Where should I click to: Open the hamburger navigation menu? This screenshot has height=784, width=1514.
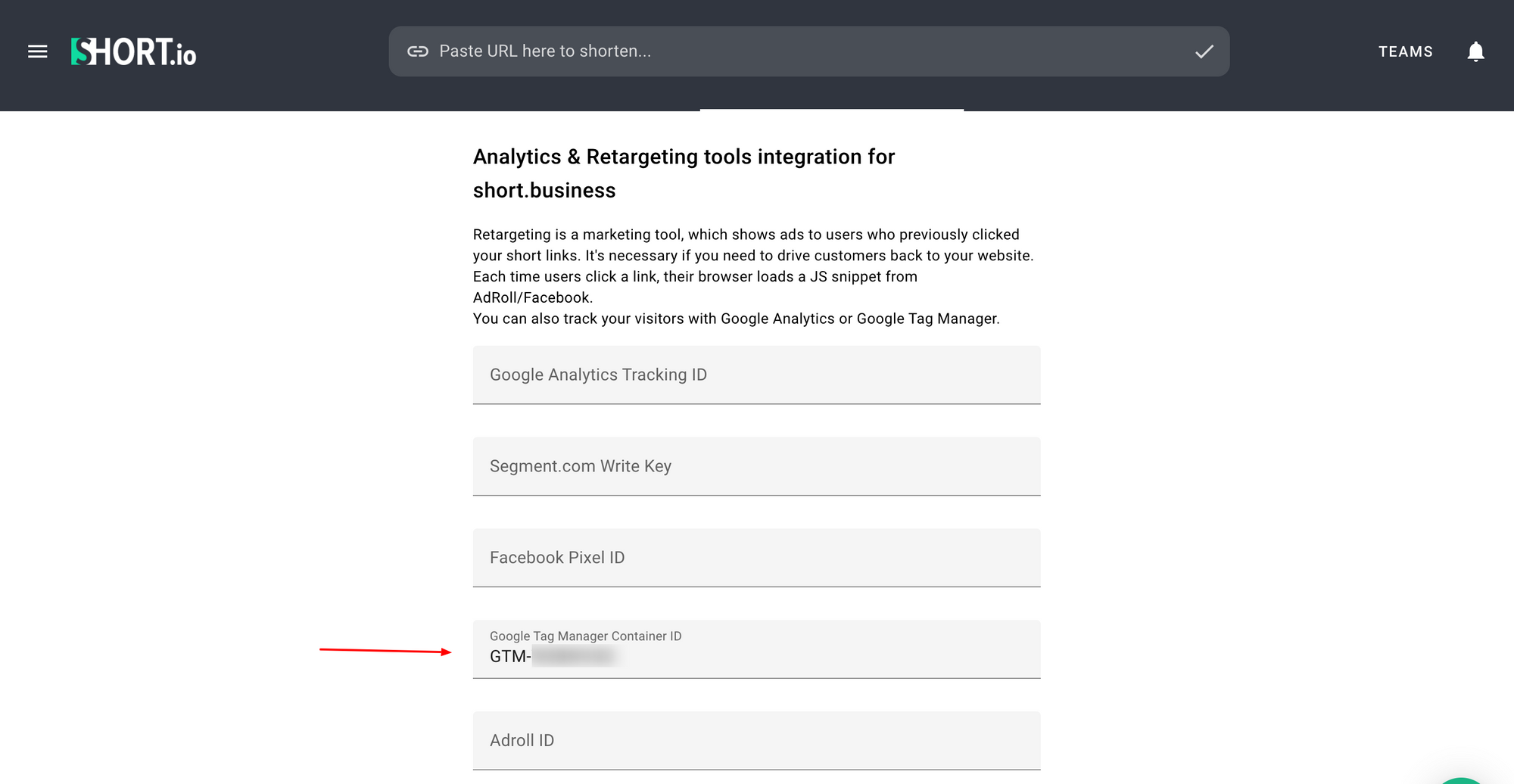coord(37,51)
